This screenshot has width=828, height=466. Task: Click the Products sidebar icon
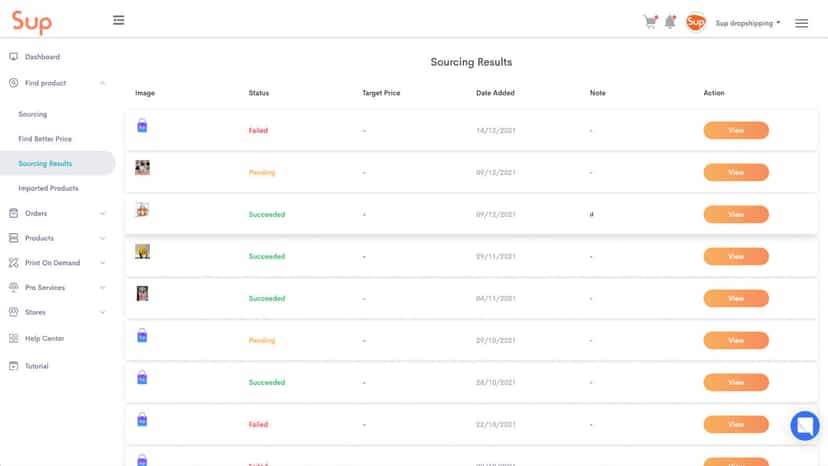(14, 238)
